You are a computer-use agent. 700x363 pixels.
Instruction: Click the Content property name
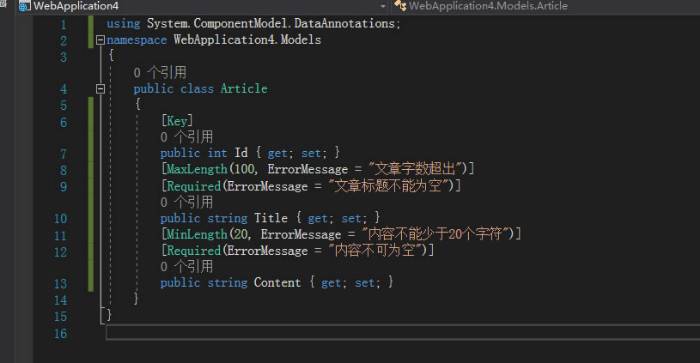277,283
